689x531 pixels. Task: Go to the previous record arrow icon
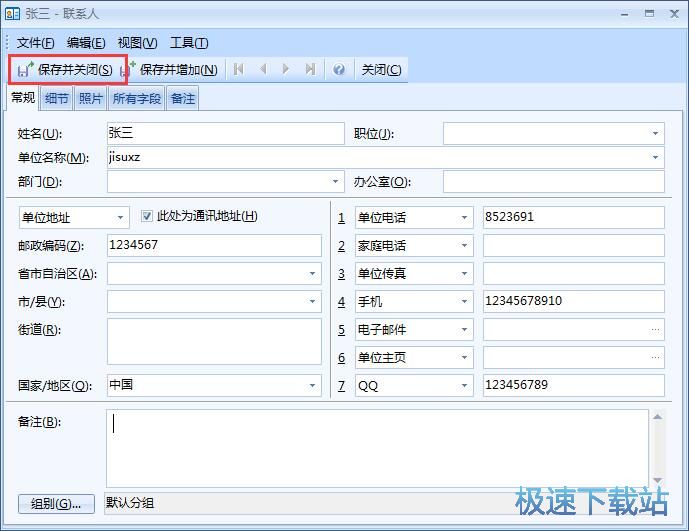[263, 69]
